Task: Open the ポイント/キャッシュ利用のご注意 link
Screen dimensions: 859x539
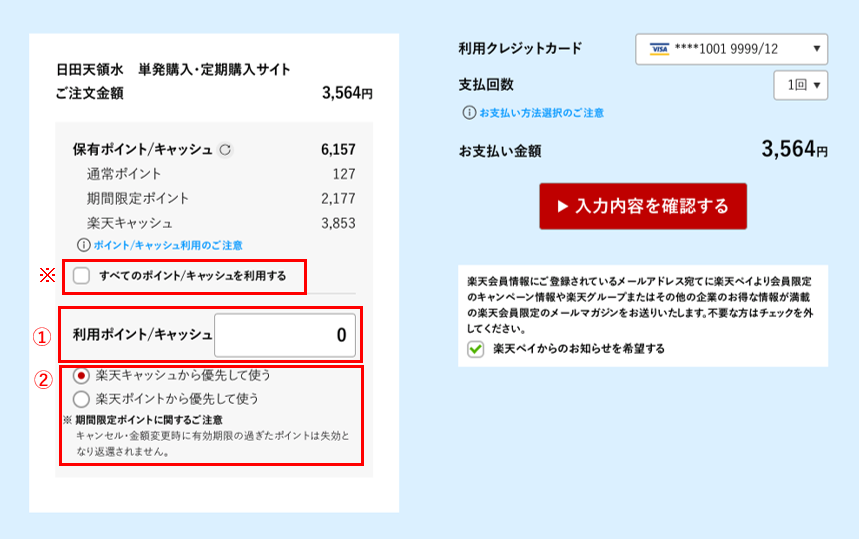Action: tap(168, 245)
